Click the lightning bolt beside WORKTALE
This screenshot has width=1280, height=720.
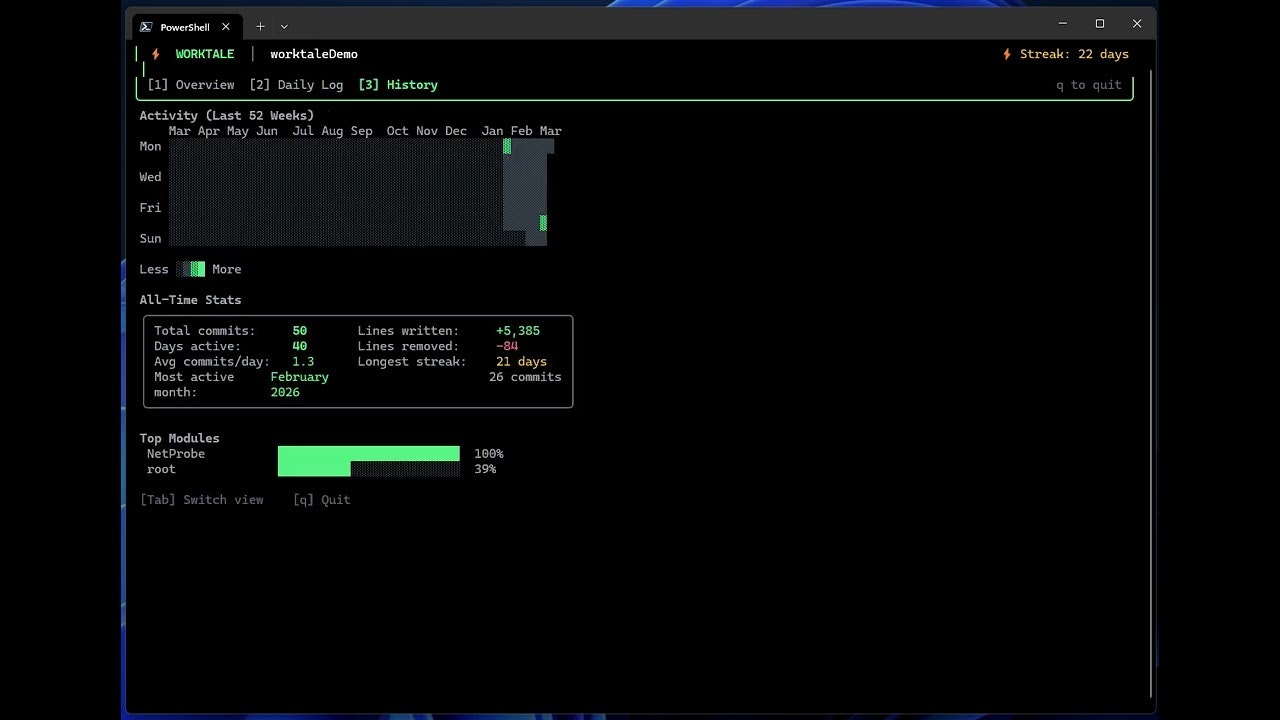point(156,54)
